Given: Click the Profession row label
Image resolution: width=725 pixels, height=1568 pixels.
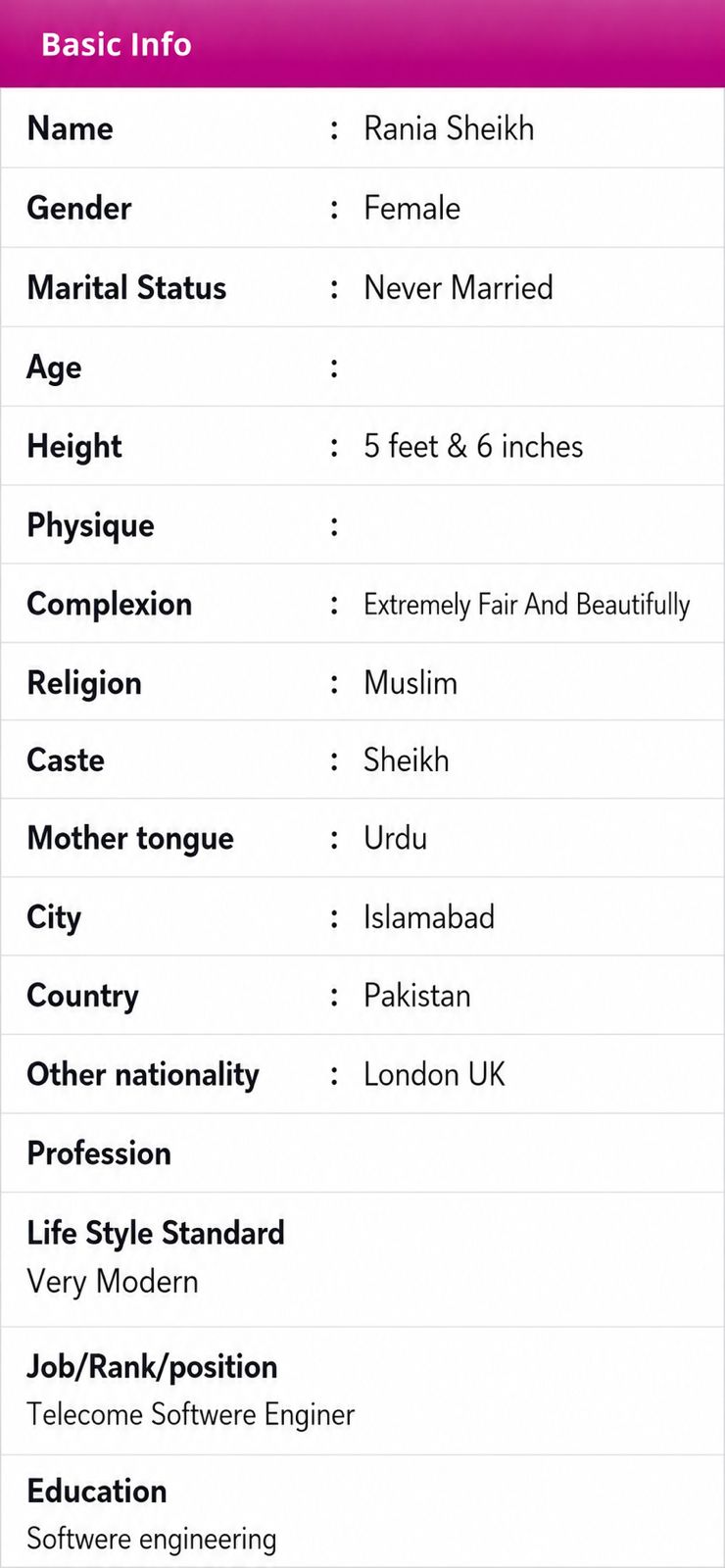Looking at the screenshot, I should pos(99,1153).
